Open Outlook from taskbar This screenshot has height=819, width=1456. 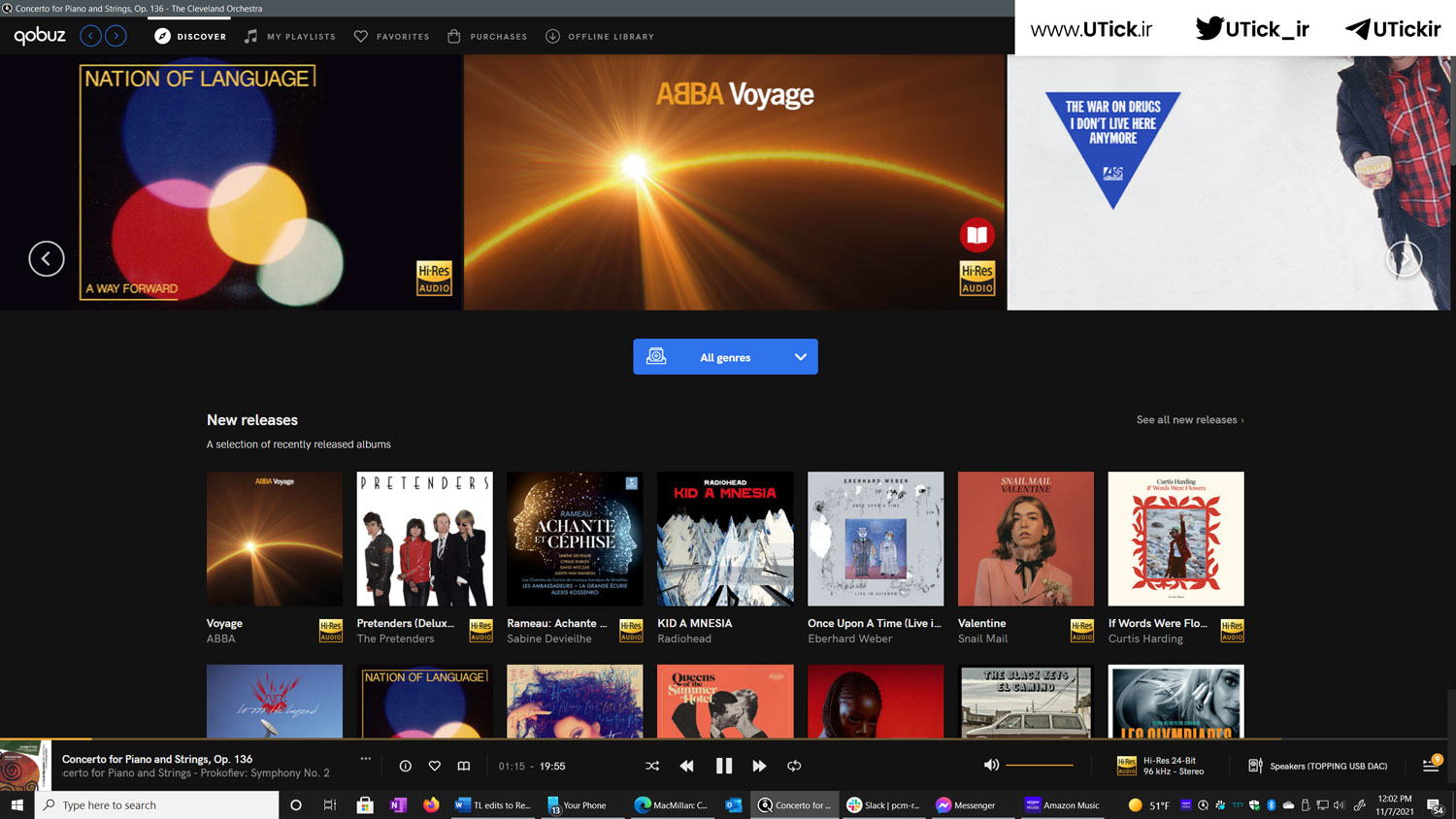click(x=734, y=804)
